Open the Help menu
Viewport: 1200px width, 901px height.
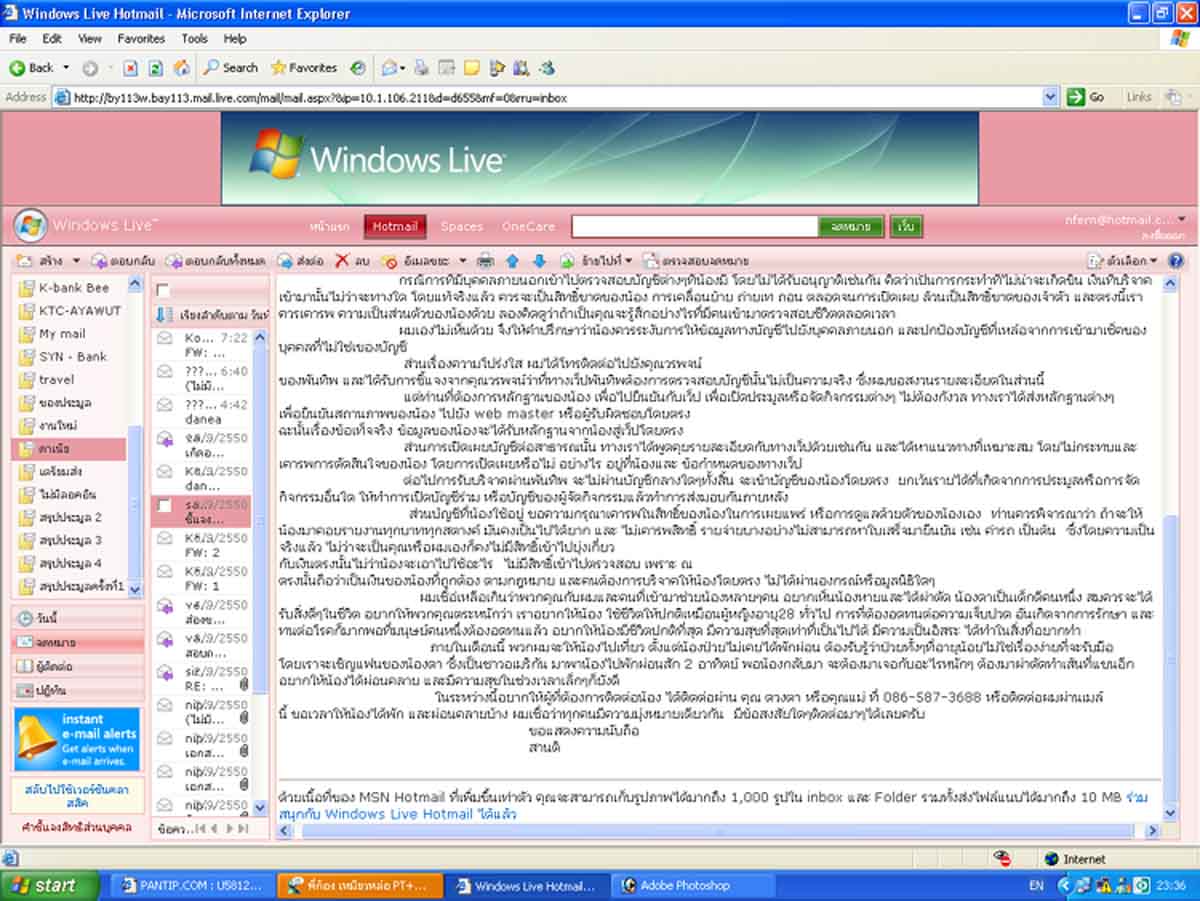click(235, 39)
